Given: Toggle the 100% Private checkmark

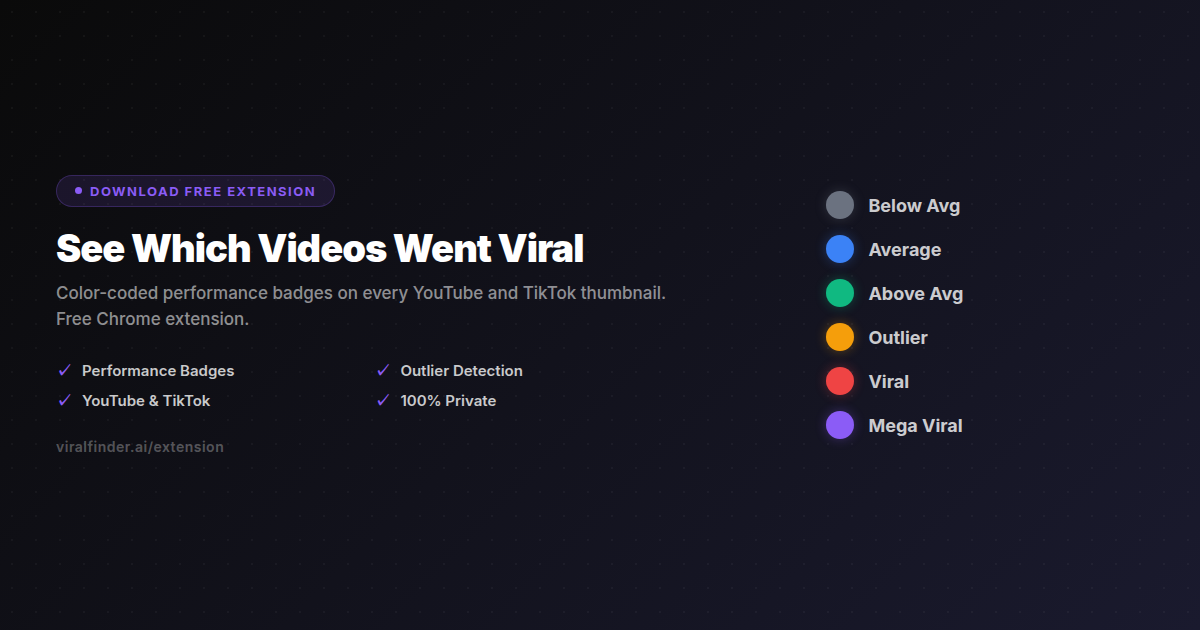Looking at the screenshot, I should click(x=382, y=400).
